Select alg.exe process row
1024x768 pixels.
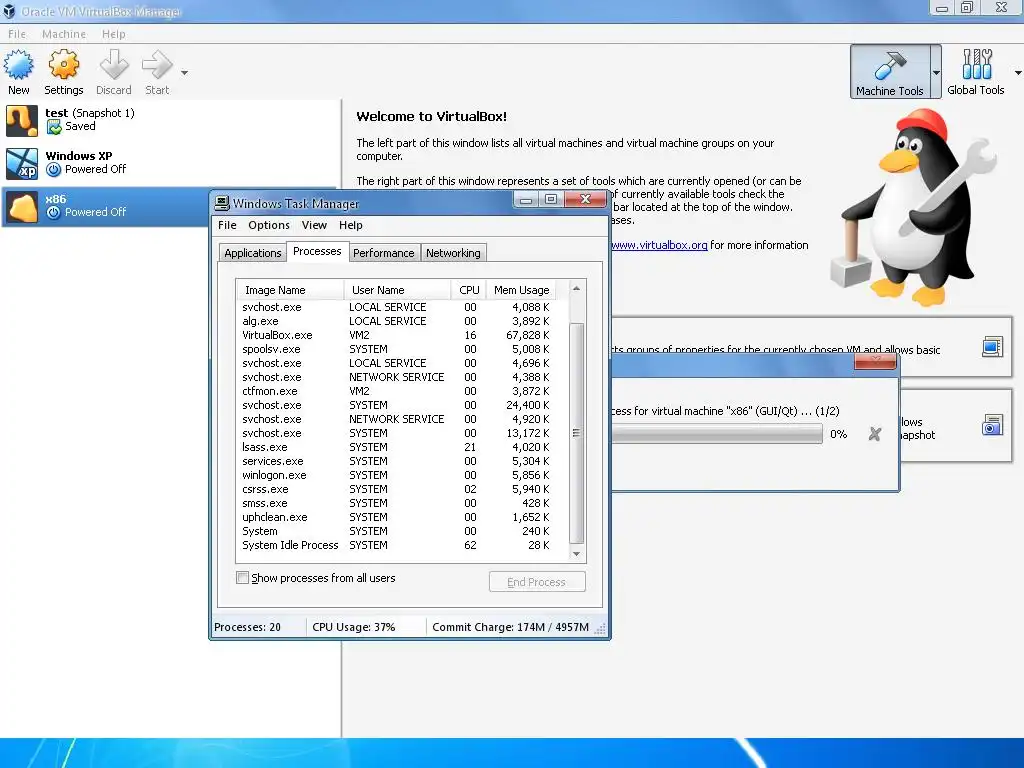pos(396,321)
